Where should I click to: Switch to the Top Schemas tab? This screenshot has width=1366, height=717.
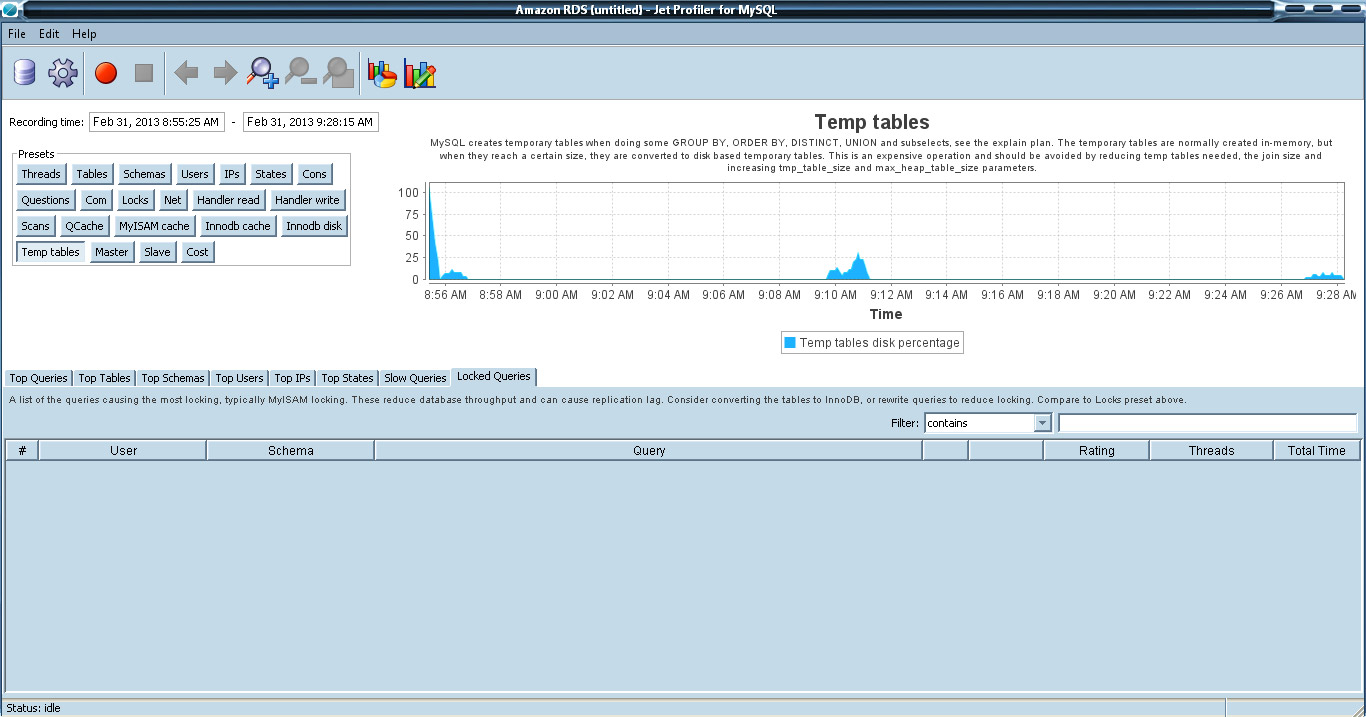172,378
